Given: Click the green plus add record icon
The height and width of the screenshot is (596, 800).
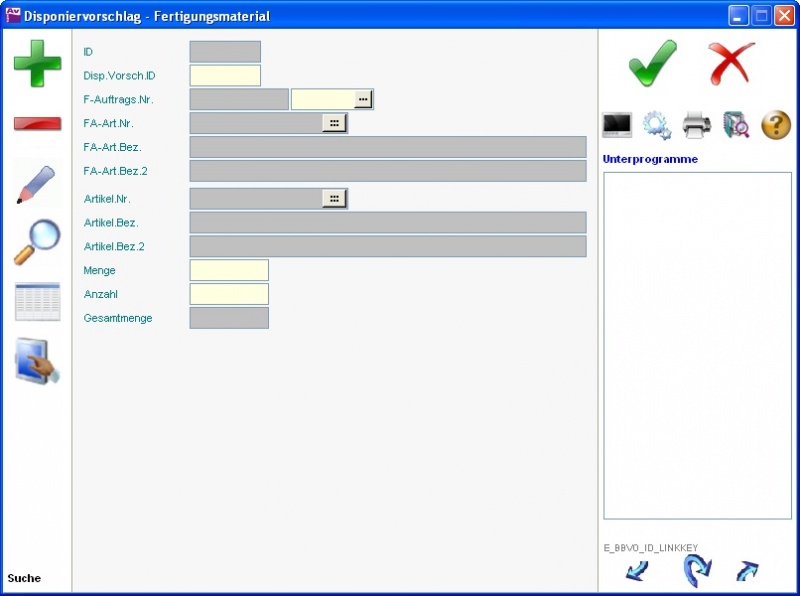Looking at the screenshot, I should coord(37,63).
